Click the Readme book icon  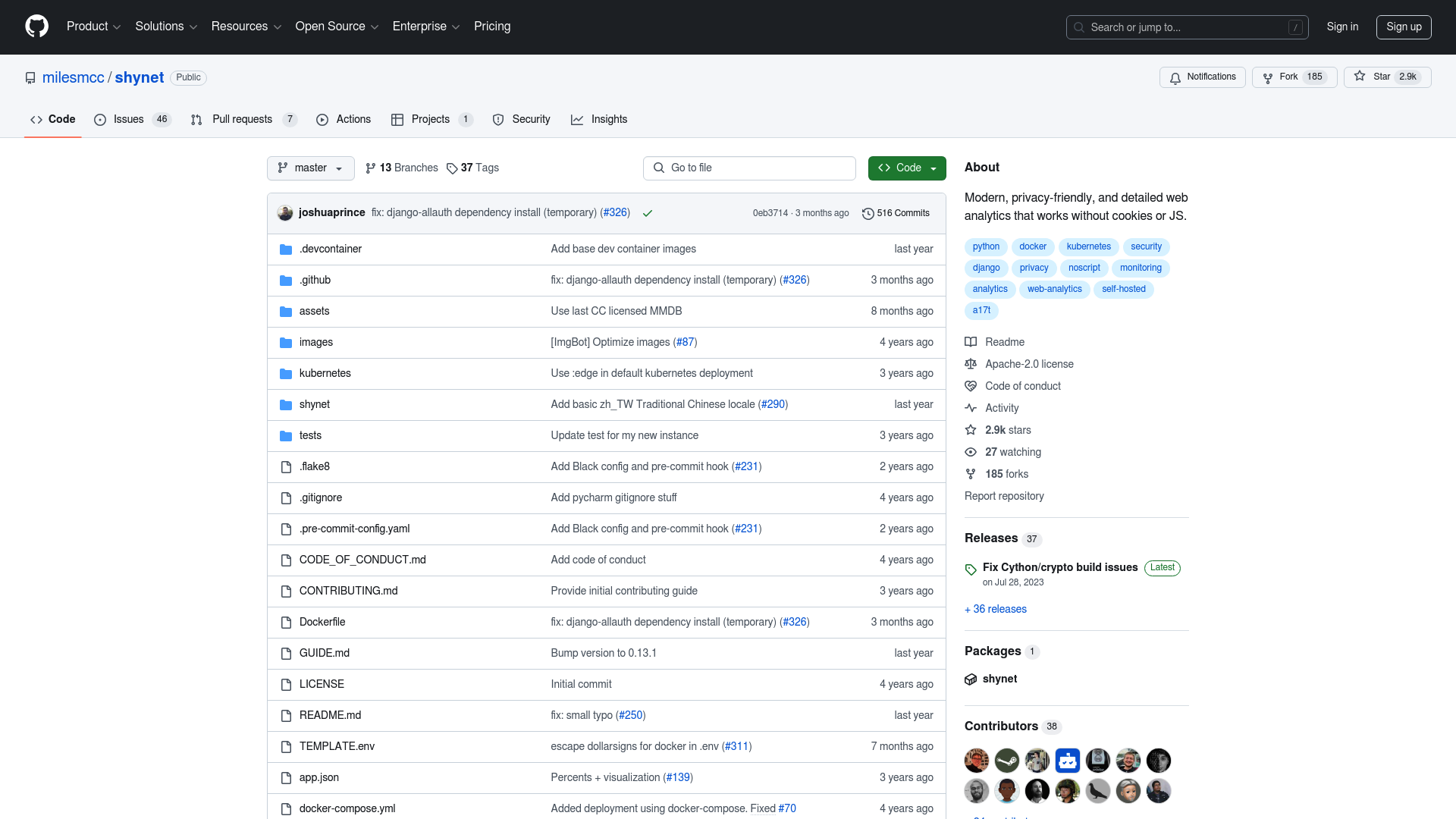coord(971,342)
